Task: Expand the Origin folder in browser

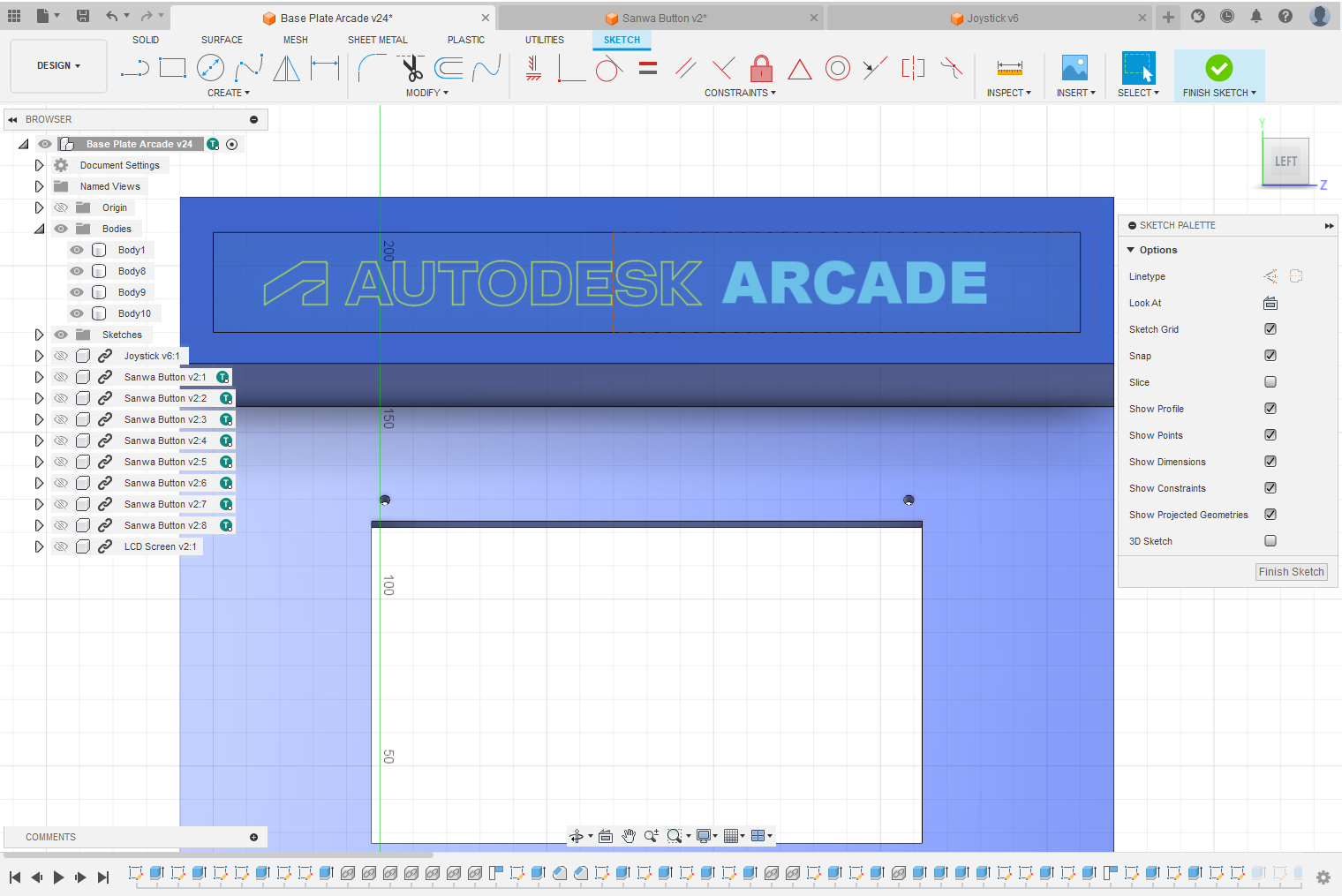Action: [x=39, y=207]
